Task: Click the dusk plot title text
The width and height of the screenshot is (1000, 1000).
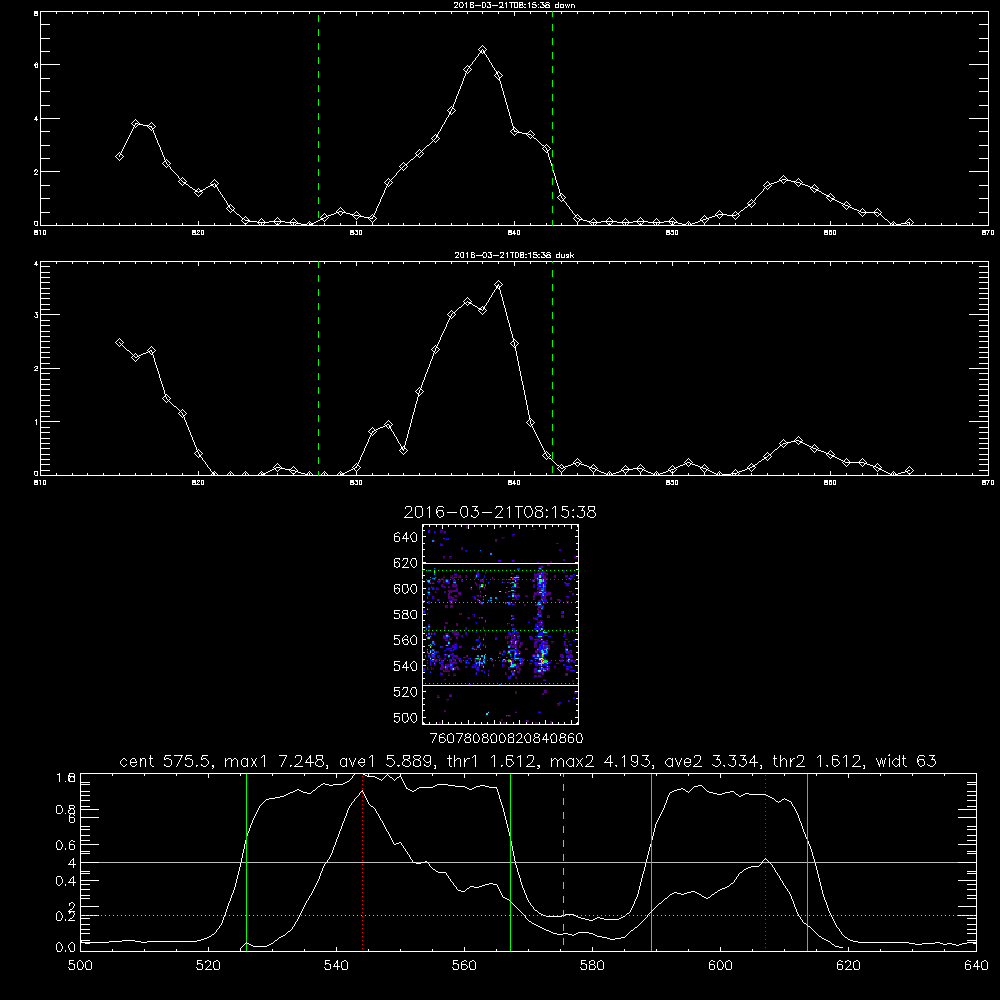Action: pos(514,255)
